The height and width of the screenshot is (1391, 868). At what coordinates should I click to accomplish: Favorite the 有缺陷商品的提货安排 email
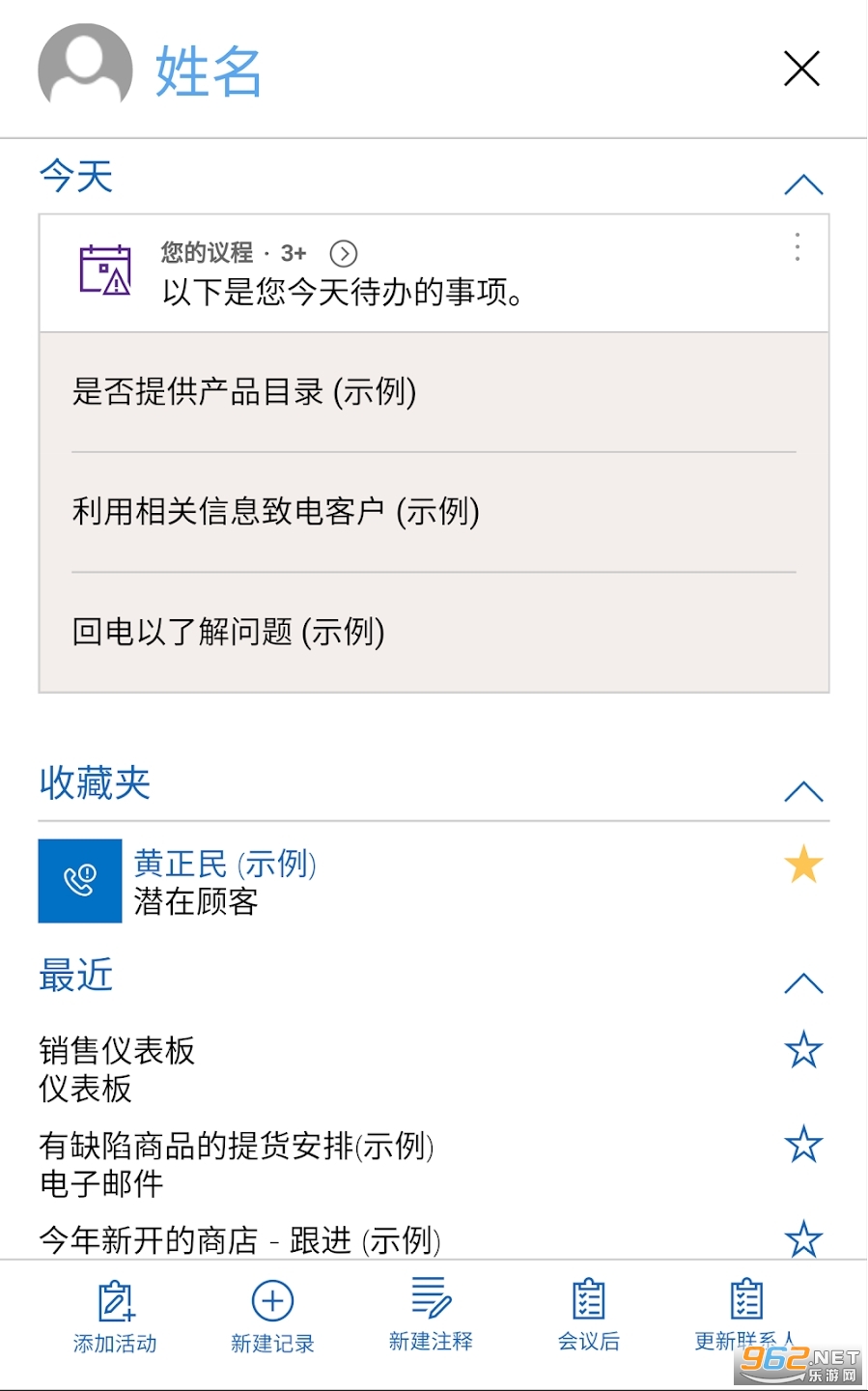click(803, 1145)
